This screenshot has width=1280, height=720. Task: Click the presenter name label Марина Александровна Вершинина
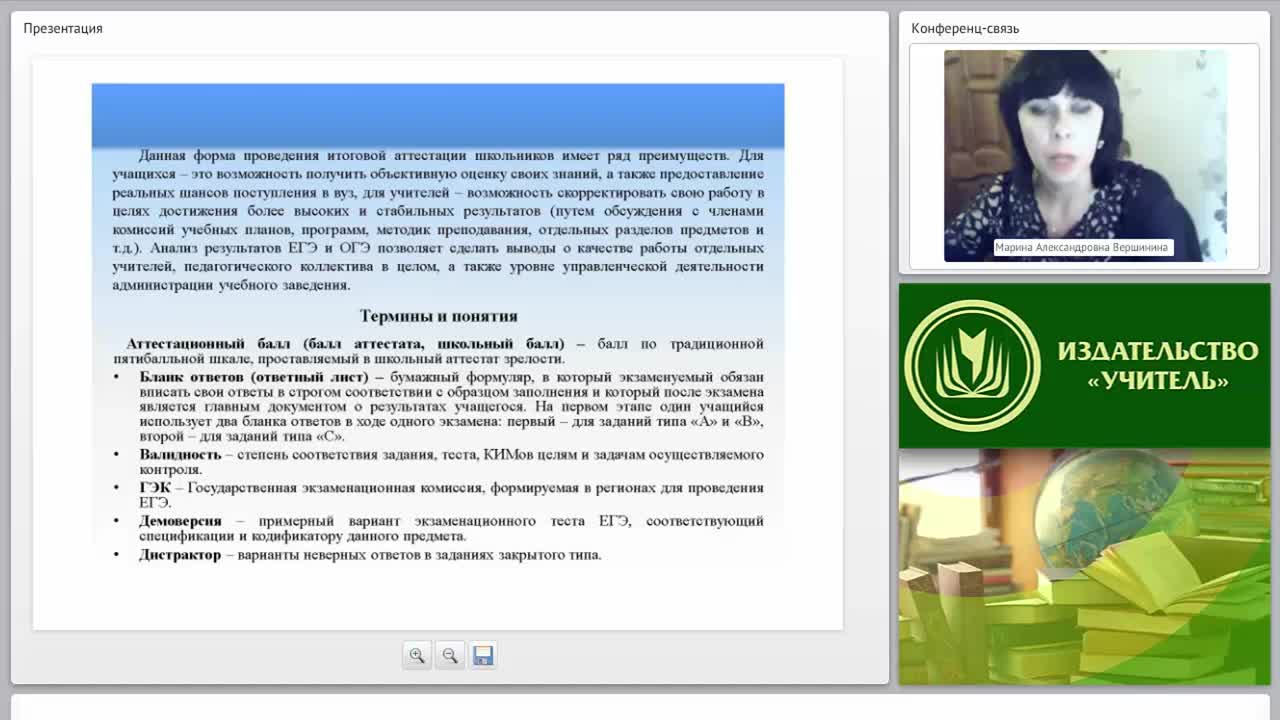[1082, 248]
